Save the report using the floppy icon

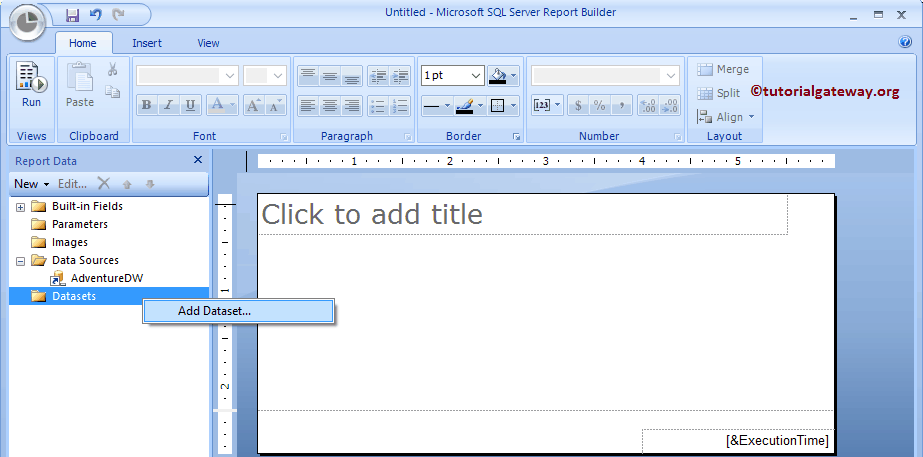pyautogui.click(x=72, y=15)
